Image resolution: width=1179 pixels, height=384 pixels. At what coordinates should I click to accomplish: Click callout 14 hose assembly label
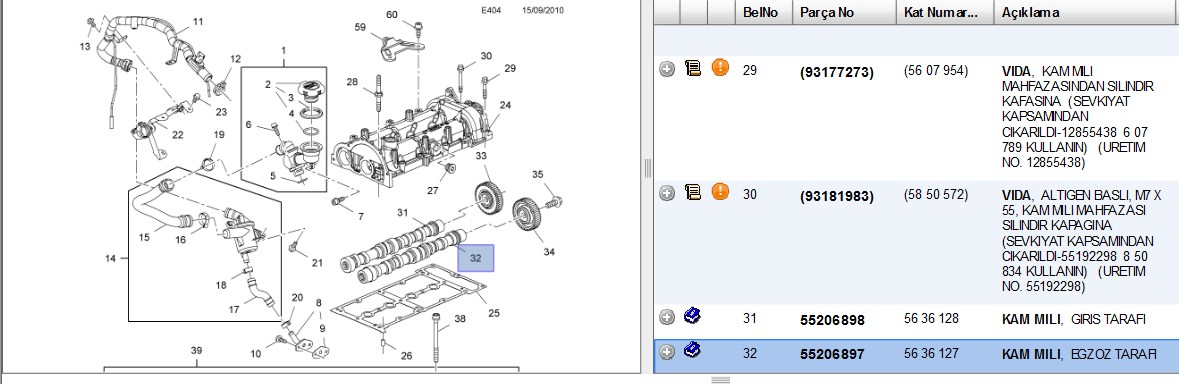(x=111, y=259)
